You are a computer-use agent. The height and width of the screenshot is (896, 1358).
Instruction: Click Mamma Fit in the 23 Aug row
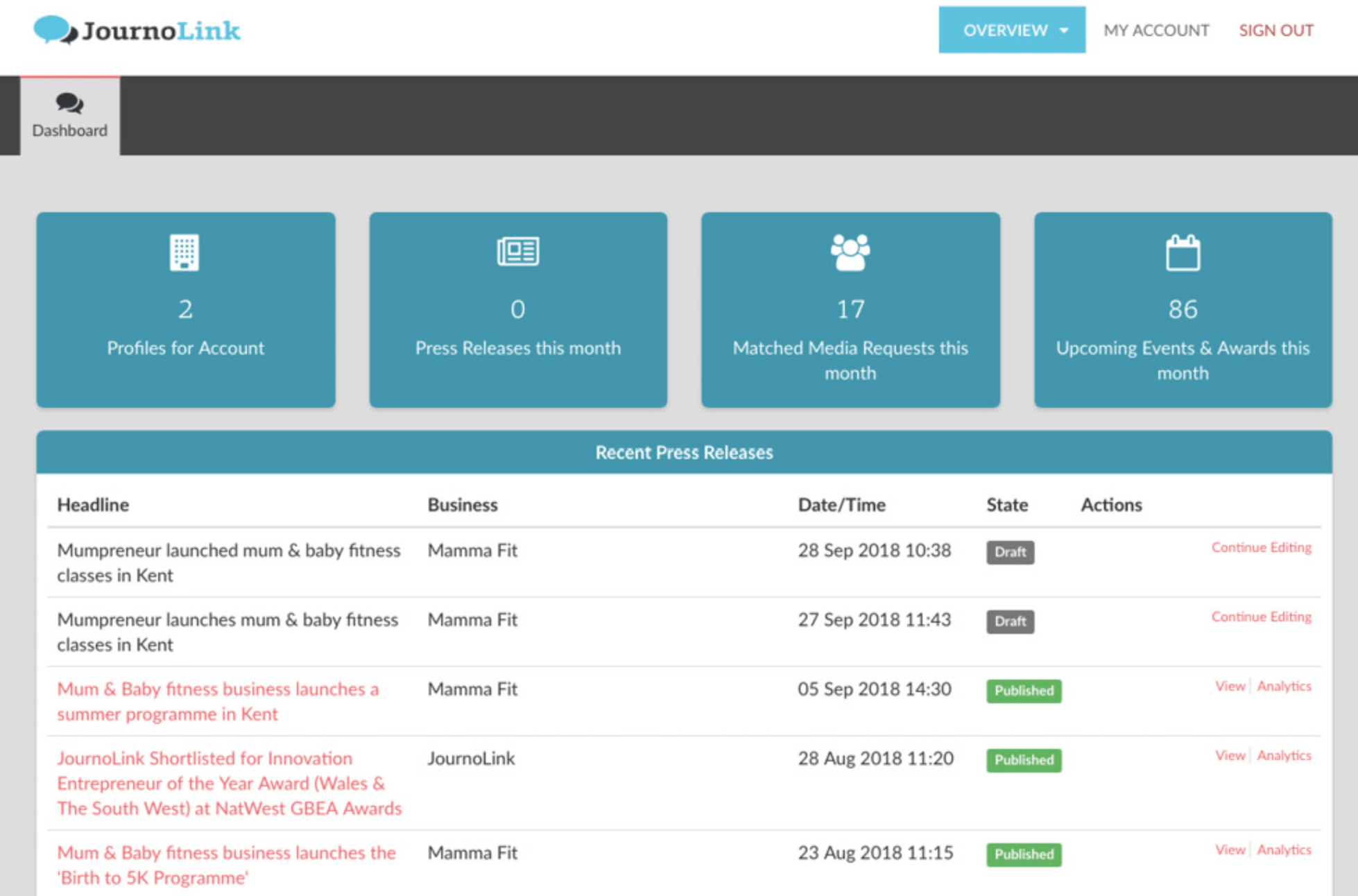472,853
